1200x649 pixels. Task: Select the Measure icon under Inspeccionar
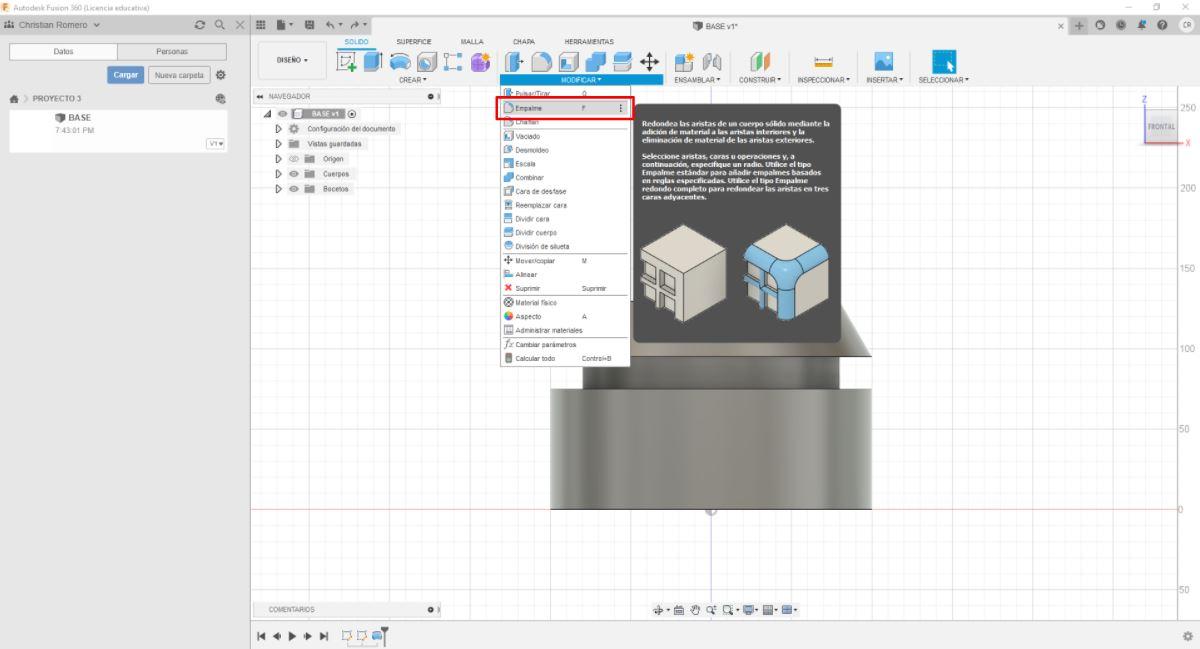[x=825, y=62]
